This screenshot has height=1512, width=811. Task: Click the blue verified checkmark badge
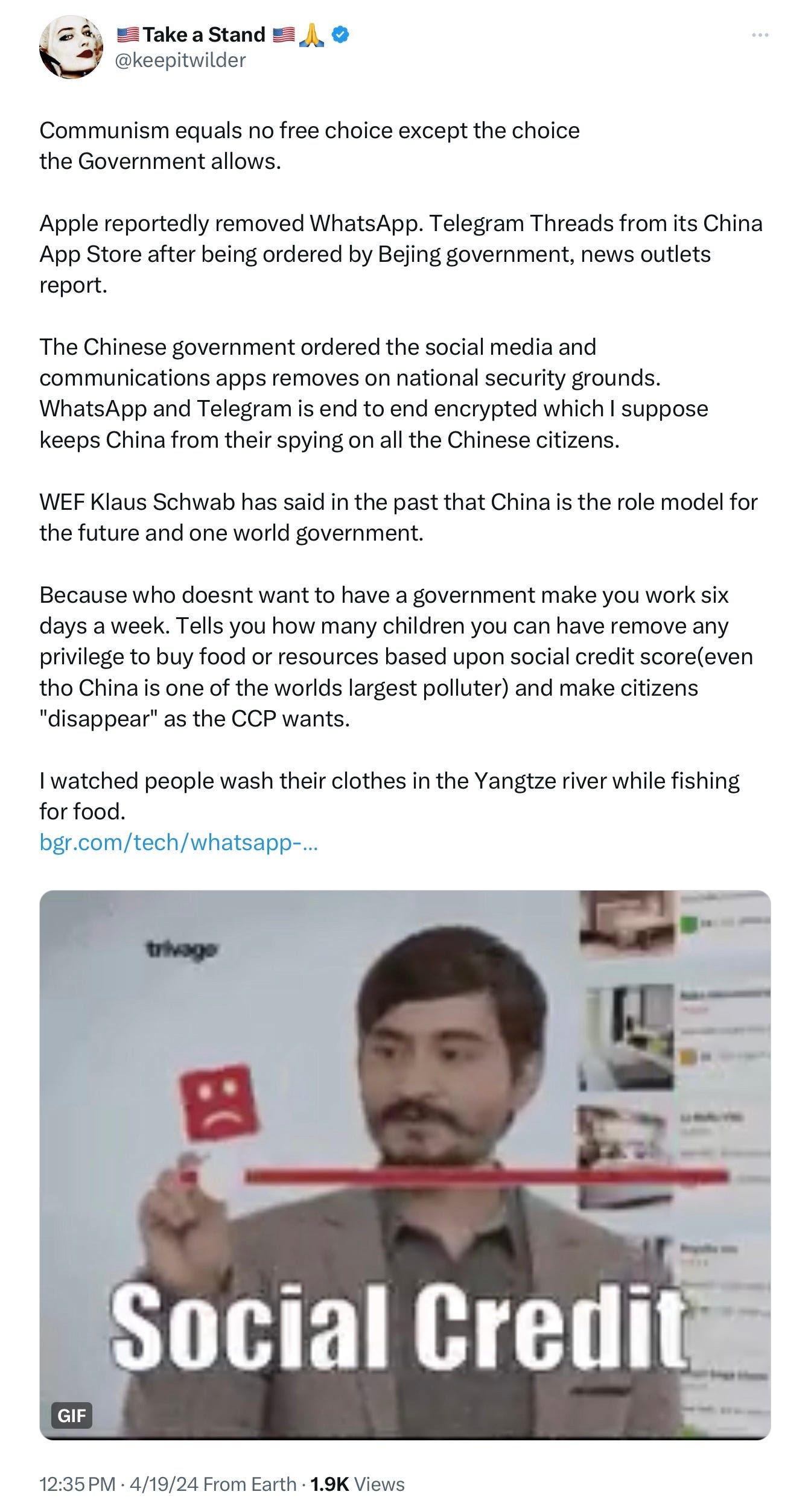(x=340, y=35)
